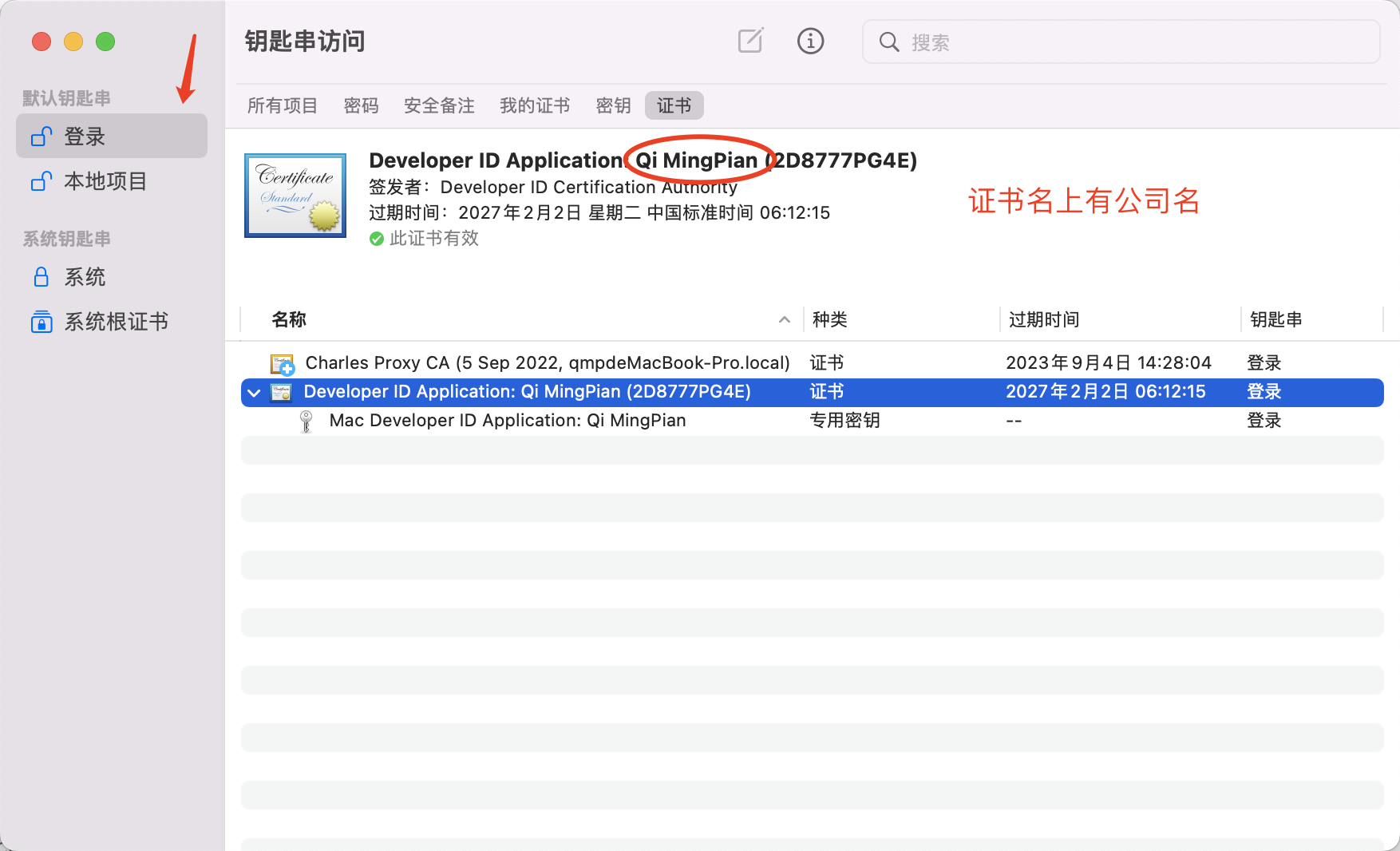Select Mac Developer ID Application private key row
Image resolution: width=1400 pixels, height=851 pixels.
(x=813, y=421)
